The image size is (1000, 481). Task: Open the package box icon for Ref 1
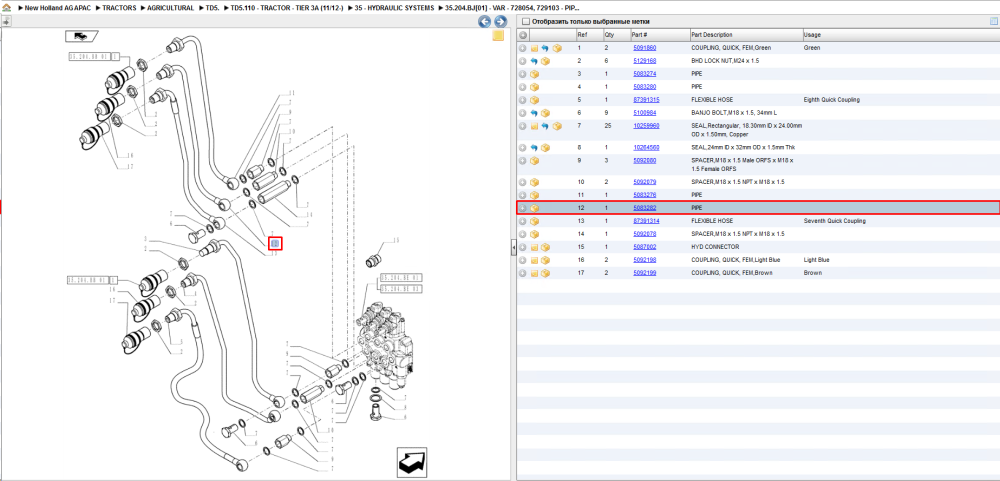click(557, 48)
